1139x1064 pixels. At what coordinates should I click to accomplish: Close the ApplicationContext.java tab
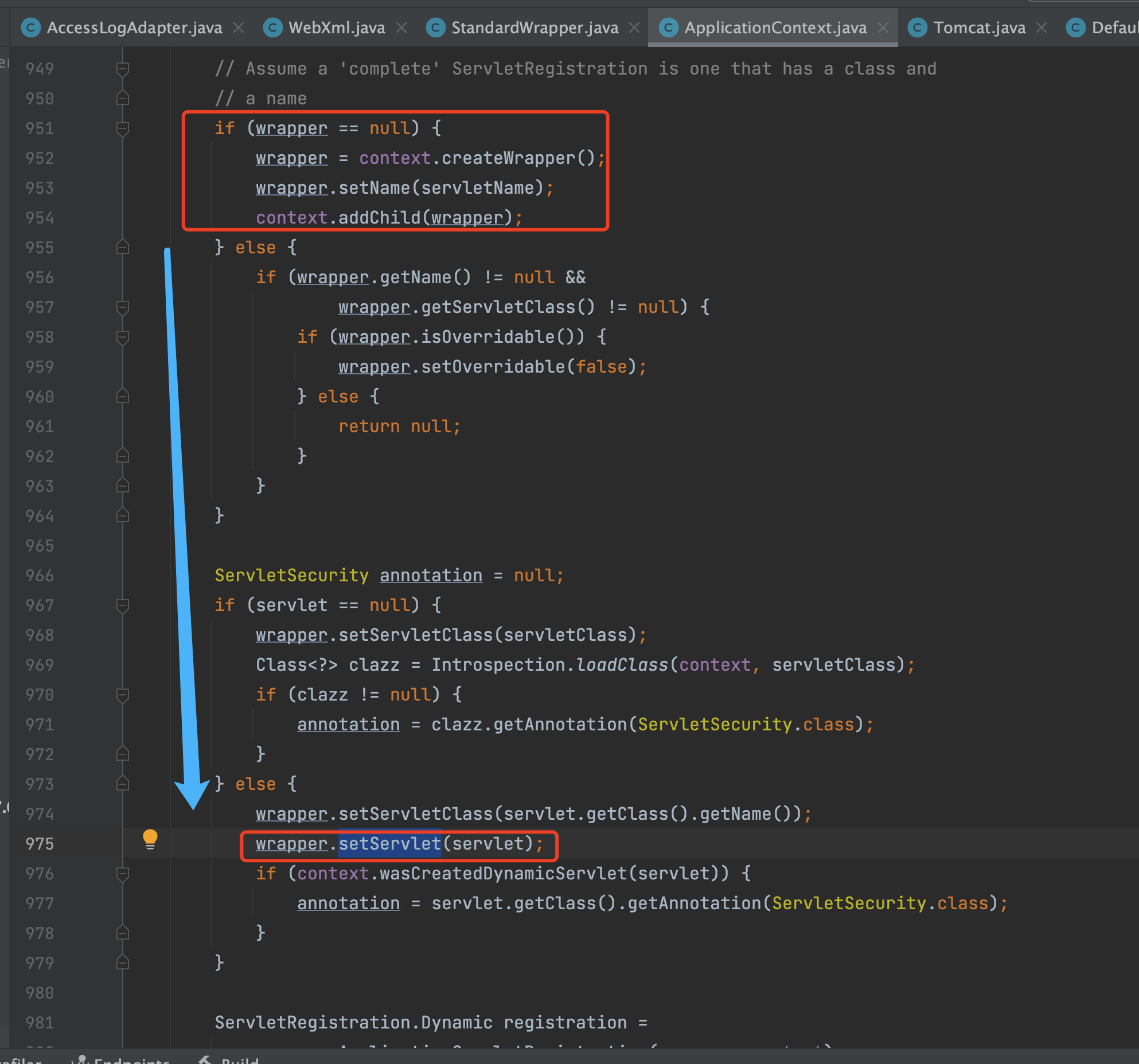tap(884, 28)
